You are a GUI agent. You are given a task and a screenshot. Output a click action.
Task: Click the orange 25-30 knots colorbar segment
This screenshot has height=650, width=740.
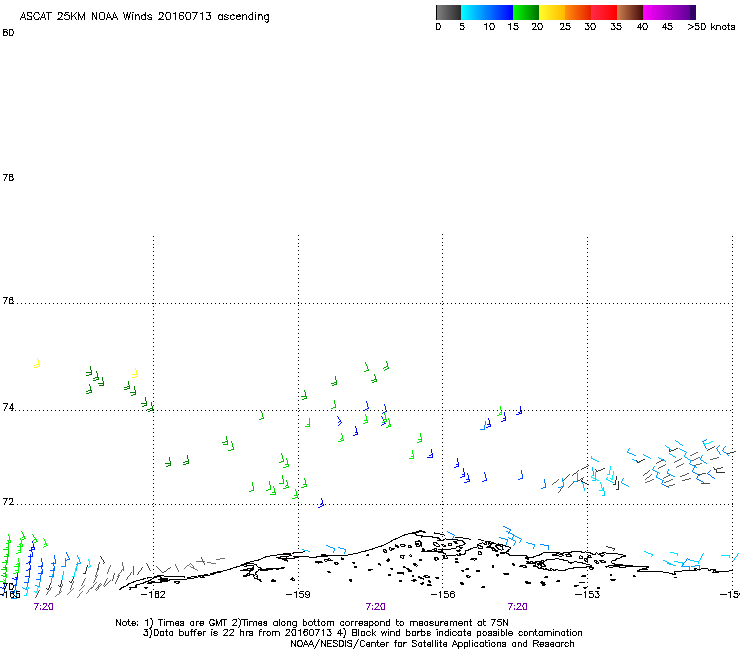coord(578,12)
